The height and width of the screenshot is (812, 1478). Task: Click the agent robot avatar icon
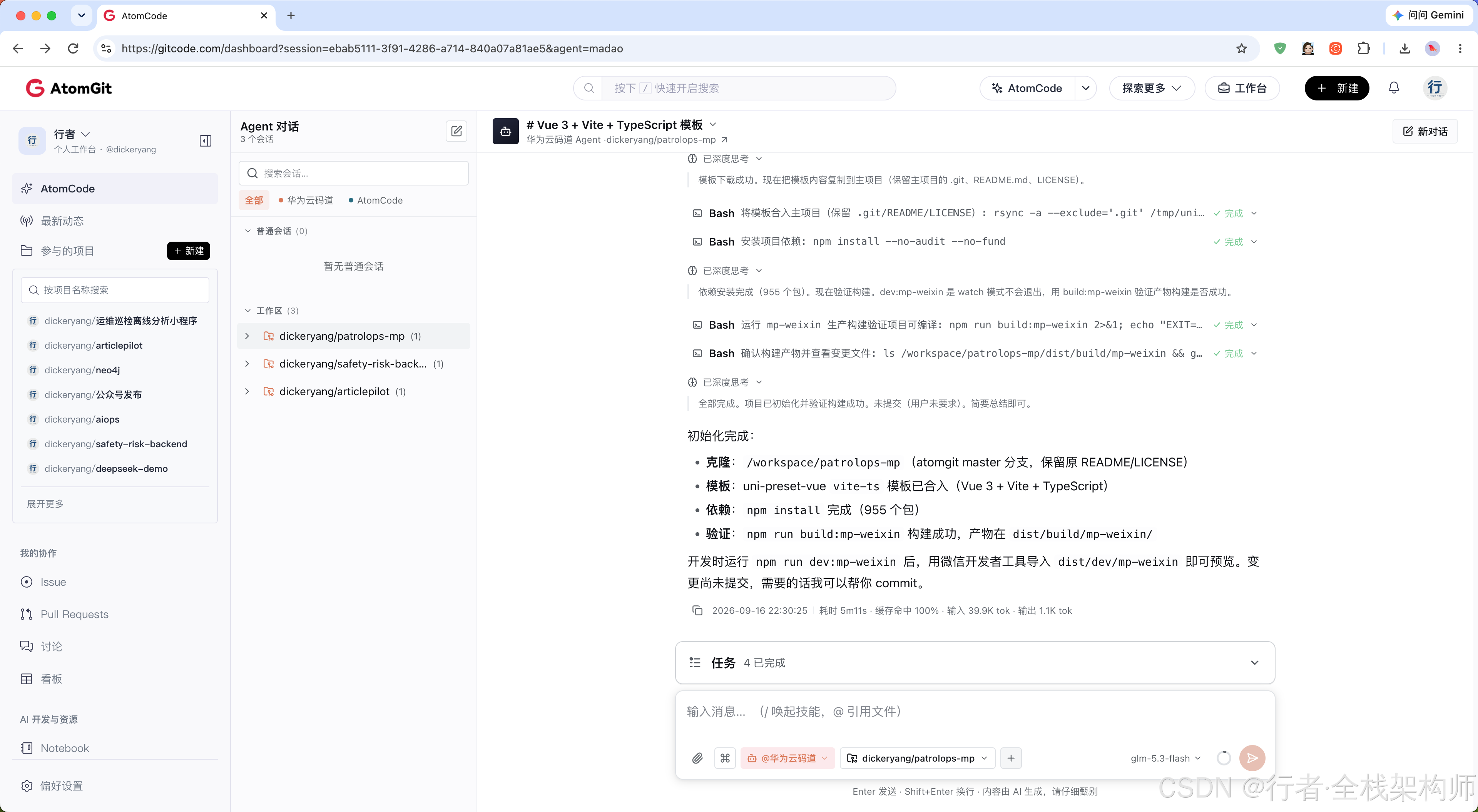click(x=505, y=131)
